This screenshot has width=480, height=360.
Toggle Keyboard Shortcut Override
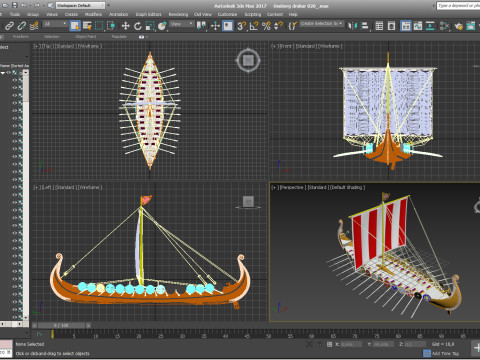pyautogui.click(x=228, y=26)
